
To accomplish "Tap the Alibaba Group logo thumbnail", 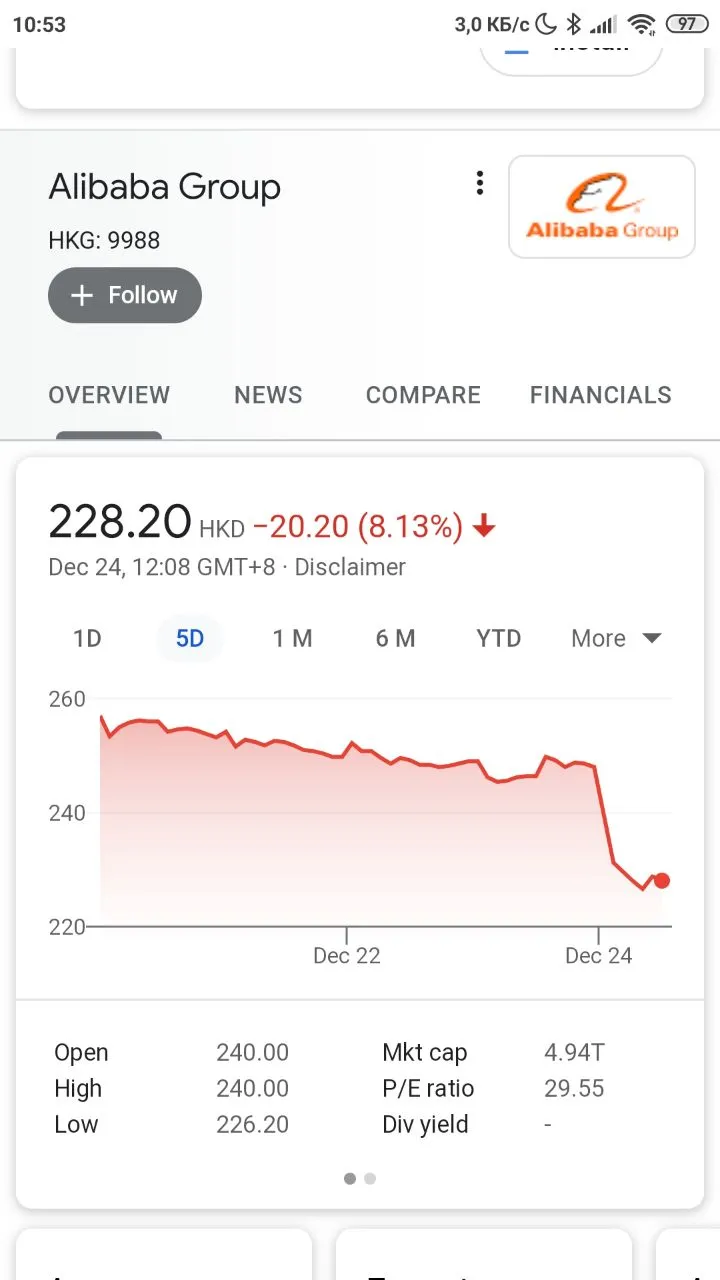I will (602, 207).
